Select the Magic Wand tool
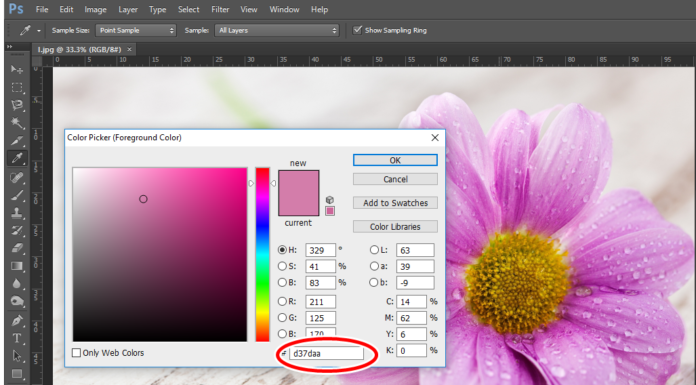Viewport: 696px width, 385px height. tap(17, 123)
